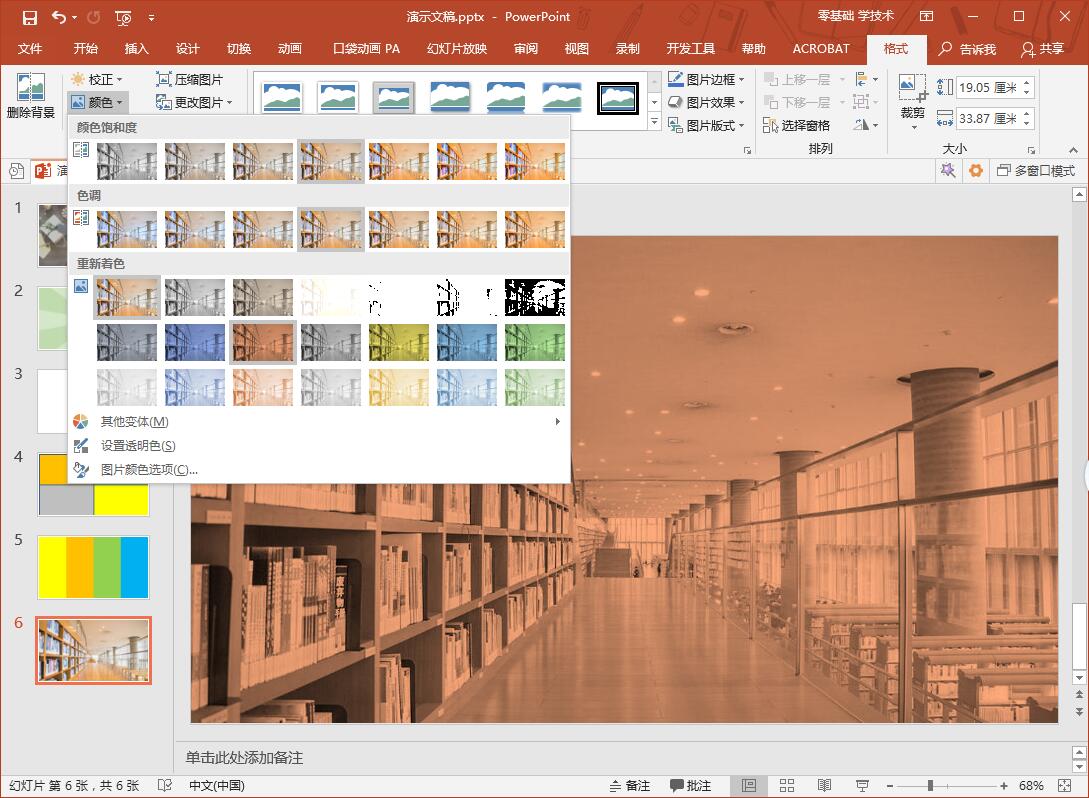Screen dimensions: 1089x798
Task: Open the Insert (插入) ribbon tab
Action: point(136,49)
